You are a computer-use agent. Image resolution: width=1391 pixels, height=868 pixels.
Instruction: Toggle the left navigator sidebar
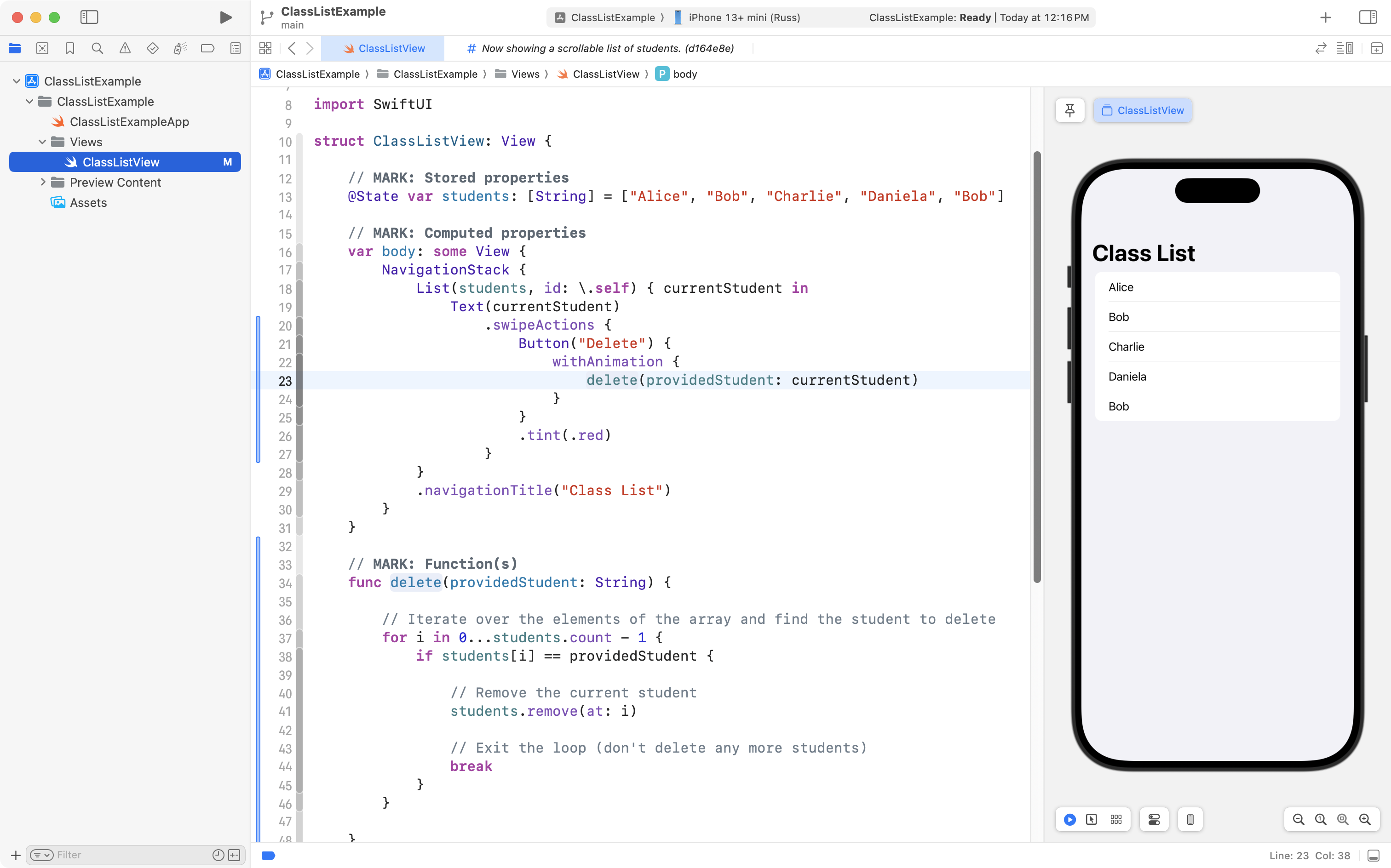pos(89,17)
